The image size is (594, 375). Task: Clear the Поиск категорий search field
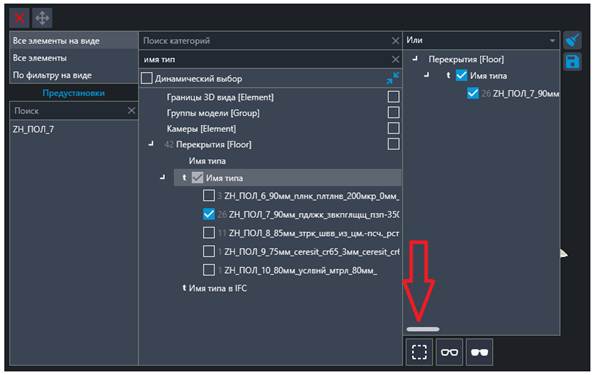click(395, 41)
